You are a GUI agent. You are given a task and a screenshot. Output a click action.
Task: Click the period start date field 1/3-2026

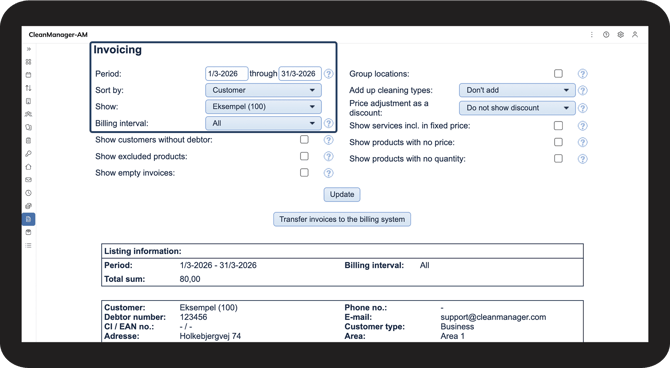pos(226,74)
